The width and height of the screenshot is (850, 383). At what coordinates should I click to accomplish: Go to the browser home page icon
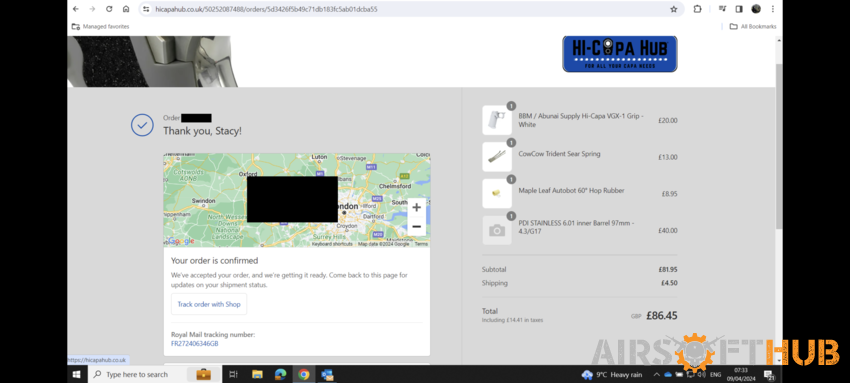pyautogui.click(x=126, y=9)
